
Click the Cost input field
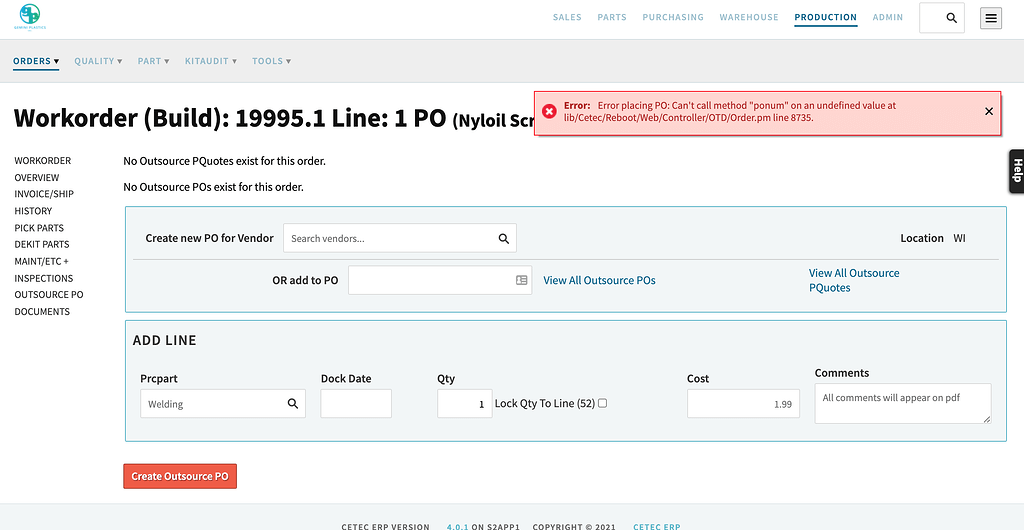click(x=743, y=404)
